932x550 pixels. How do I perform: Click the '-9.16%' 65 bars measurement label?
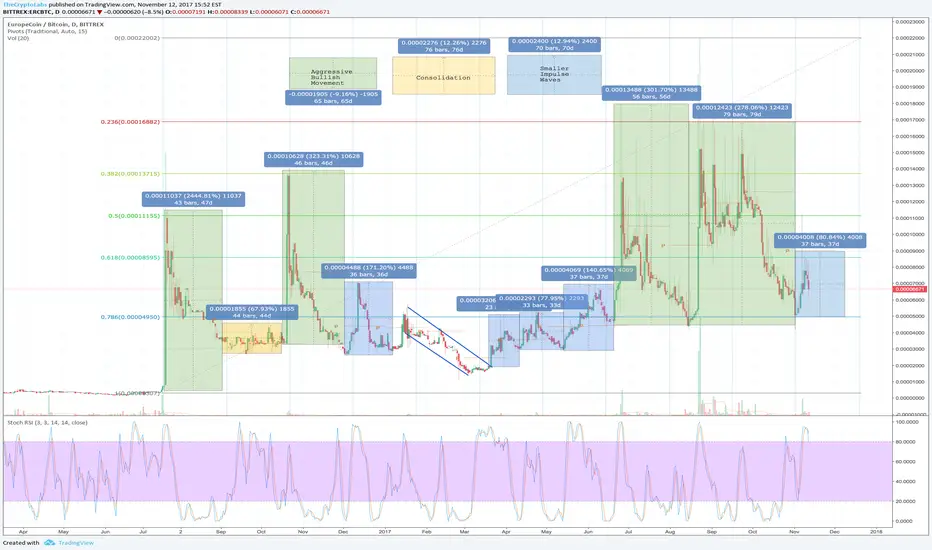[333, 98]
